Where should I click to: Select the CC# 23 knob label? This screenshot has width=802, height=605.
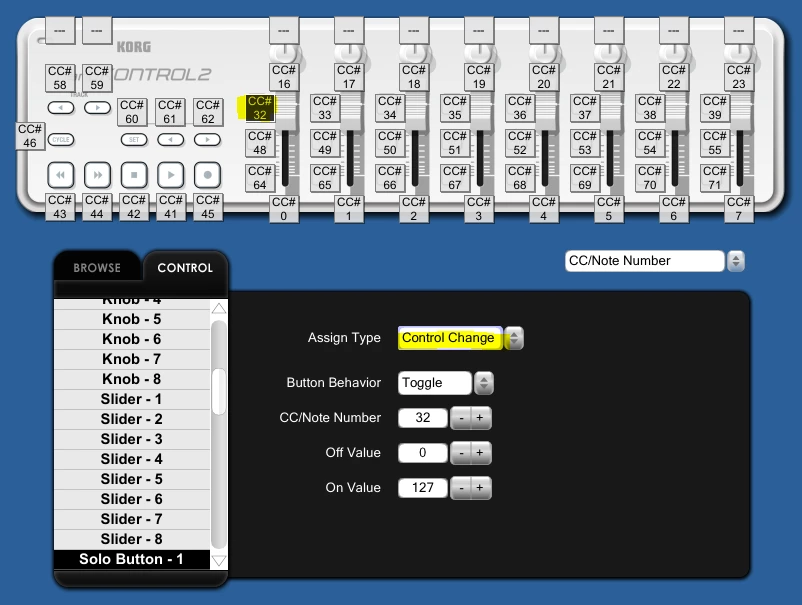739,77
